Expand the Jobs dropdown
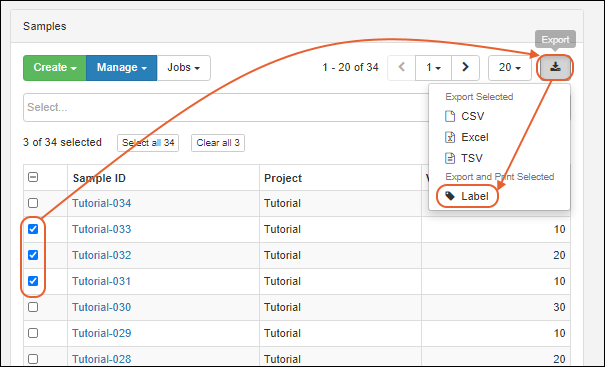 coord(184,68)
